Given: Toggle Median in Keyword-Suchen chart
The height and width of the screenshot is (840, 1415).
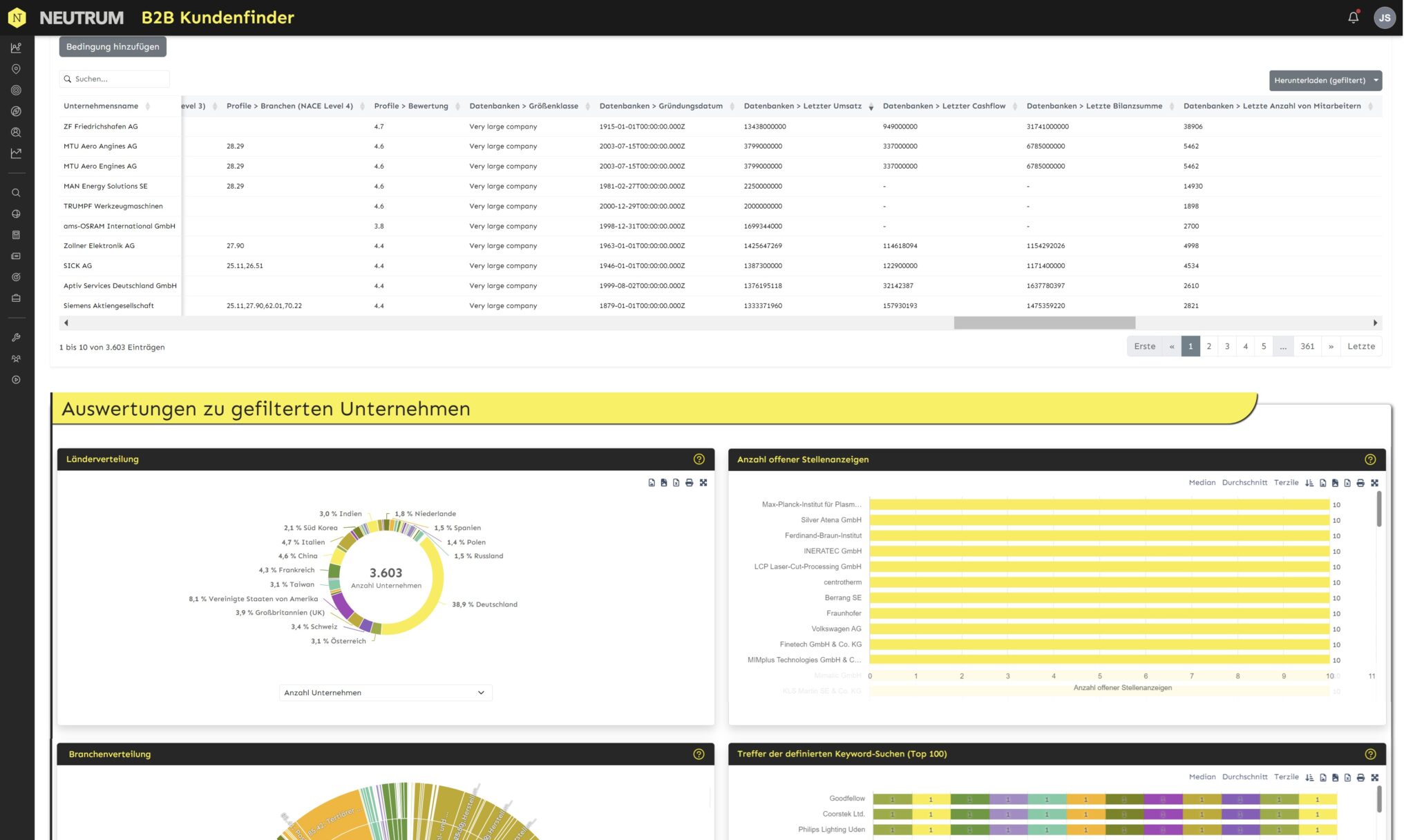Looking at the screenshot, I should (x=1202, y=777).
